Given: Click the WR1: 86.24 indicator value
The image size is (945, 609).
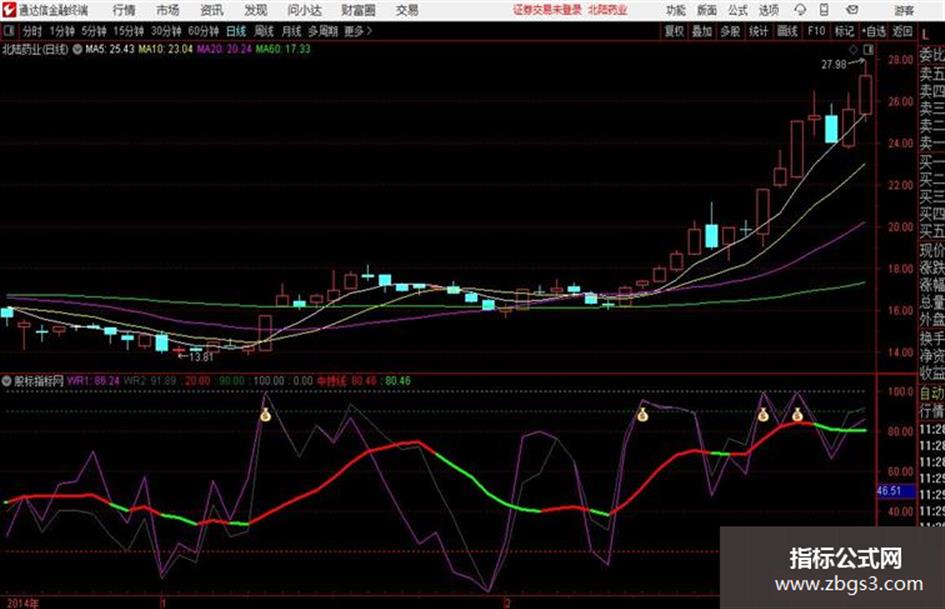Looking at the screenshot, I should (x=93, y=381).
